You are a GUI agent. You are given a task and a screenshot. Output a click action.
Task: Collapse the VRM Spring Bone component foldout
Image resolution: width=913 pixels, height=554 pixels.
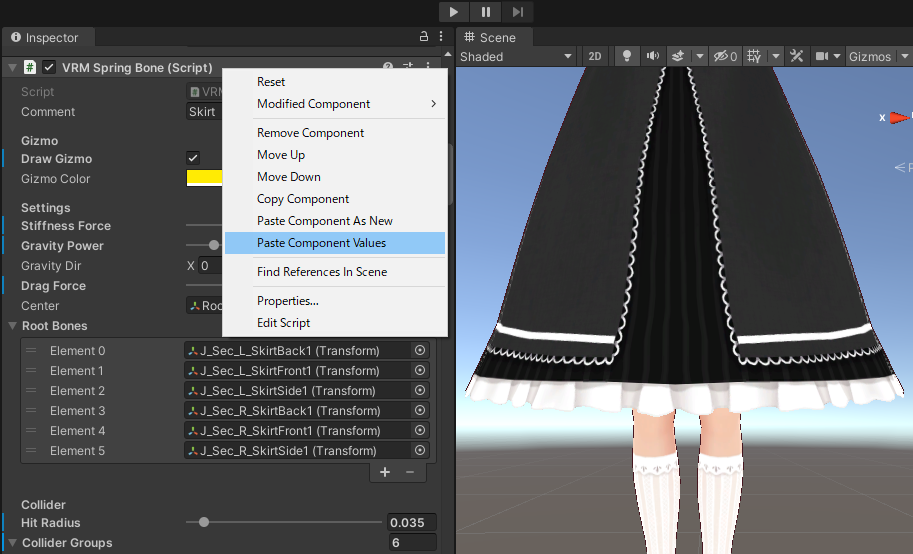click(12, 68)
